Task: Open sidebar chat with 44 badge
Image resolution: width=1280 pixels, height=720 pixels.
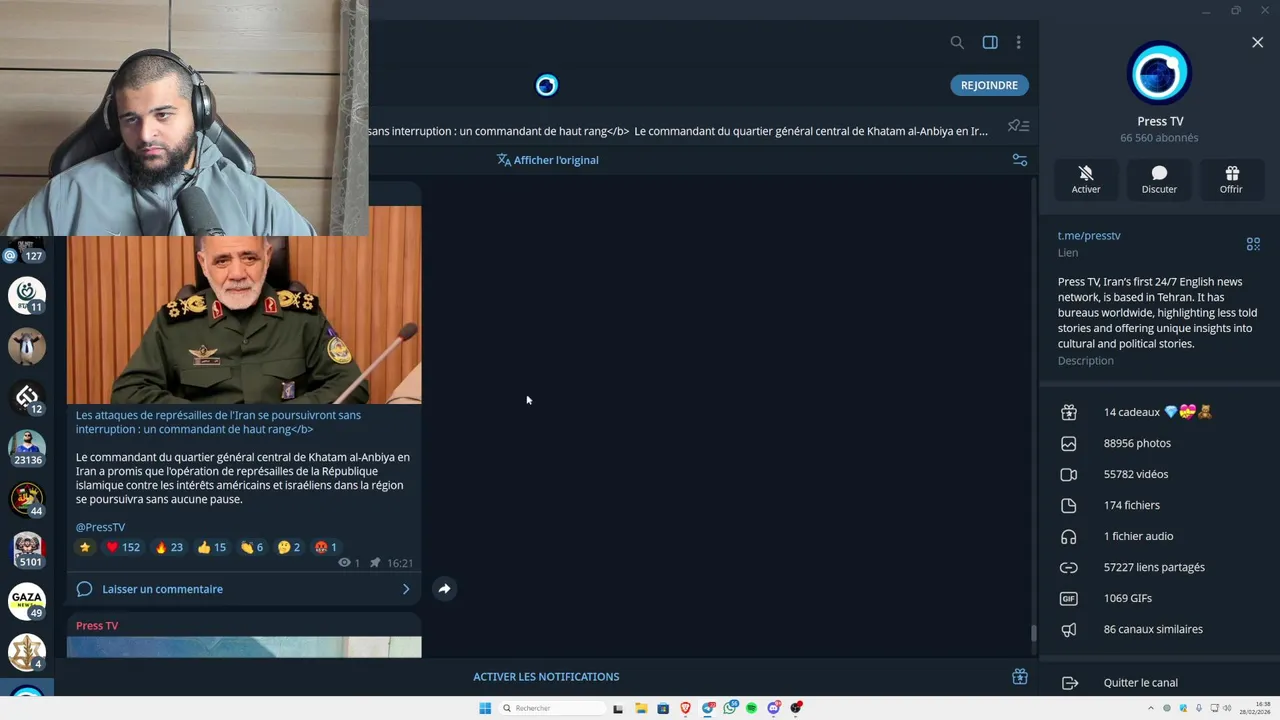Action: point(27,499)
